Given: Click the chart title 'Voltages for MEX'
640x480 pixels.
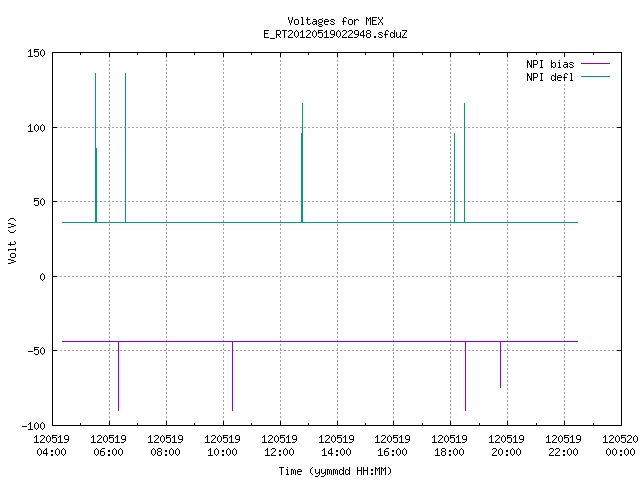Looking at the screenshot, I should pyautogui.click(x=335, y=21).
